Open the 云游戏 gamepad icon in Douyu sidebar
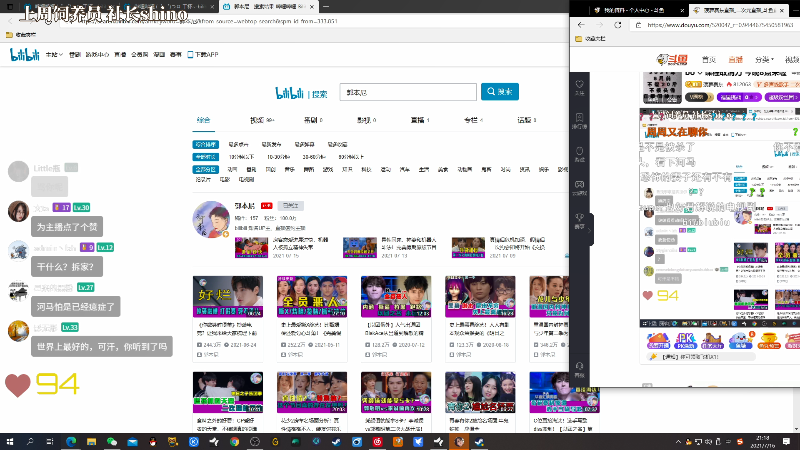The height and width of the screenshot is (450, 800). coord(579,187)
